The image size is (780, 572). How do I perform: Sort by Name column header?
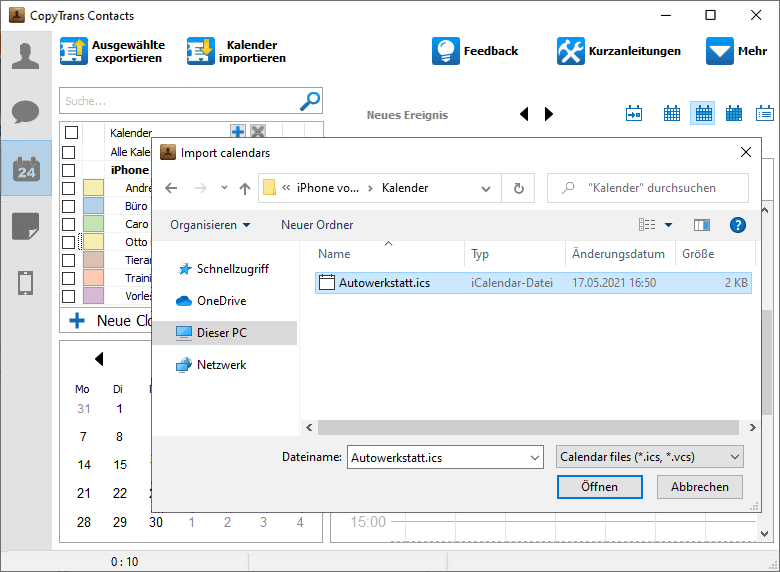pyautogui.click(x=389, y=254)
